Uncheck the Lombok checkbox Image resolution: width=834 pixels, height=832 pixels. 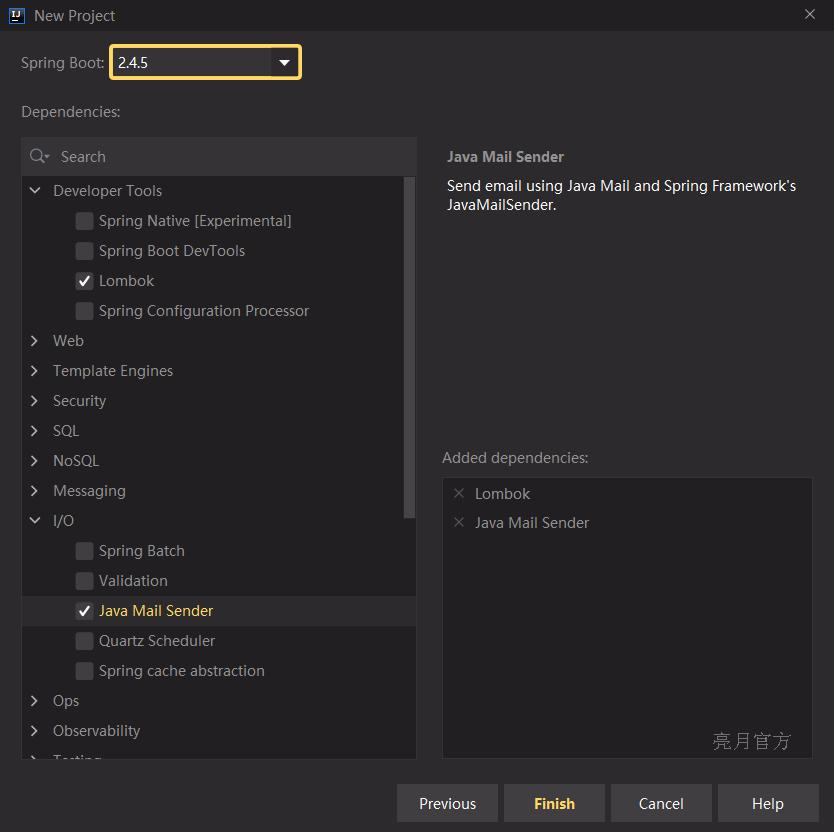pos(84,281)
